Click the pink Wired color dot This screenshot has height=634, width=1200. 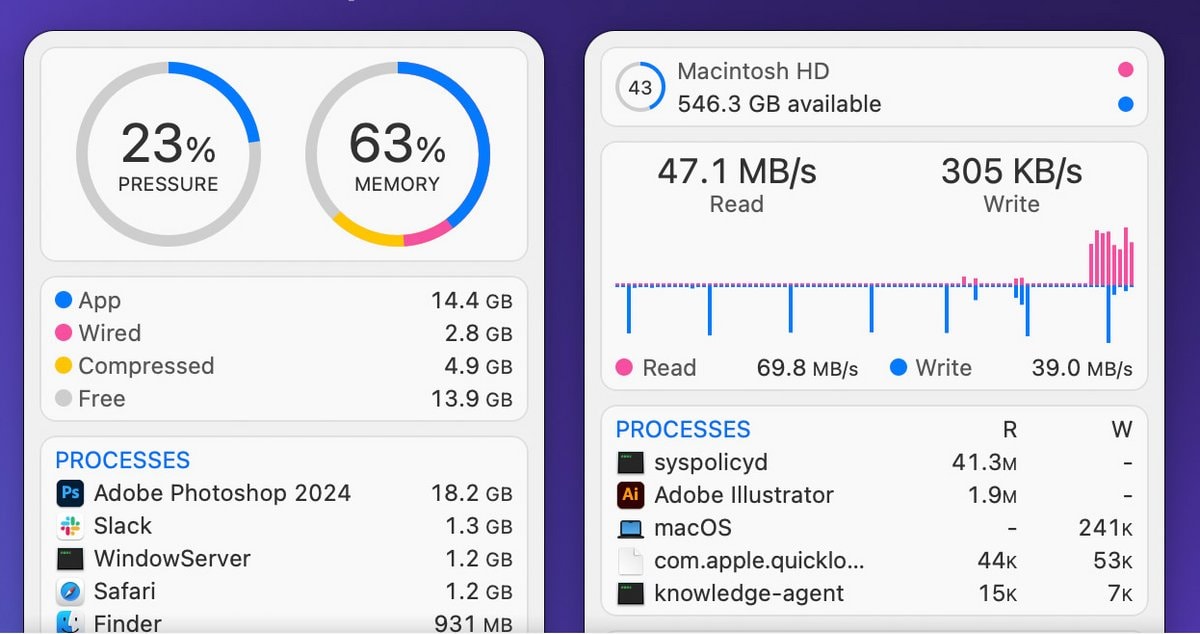pos(64,333)
